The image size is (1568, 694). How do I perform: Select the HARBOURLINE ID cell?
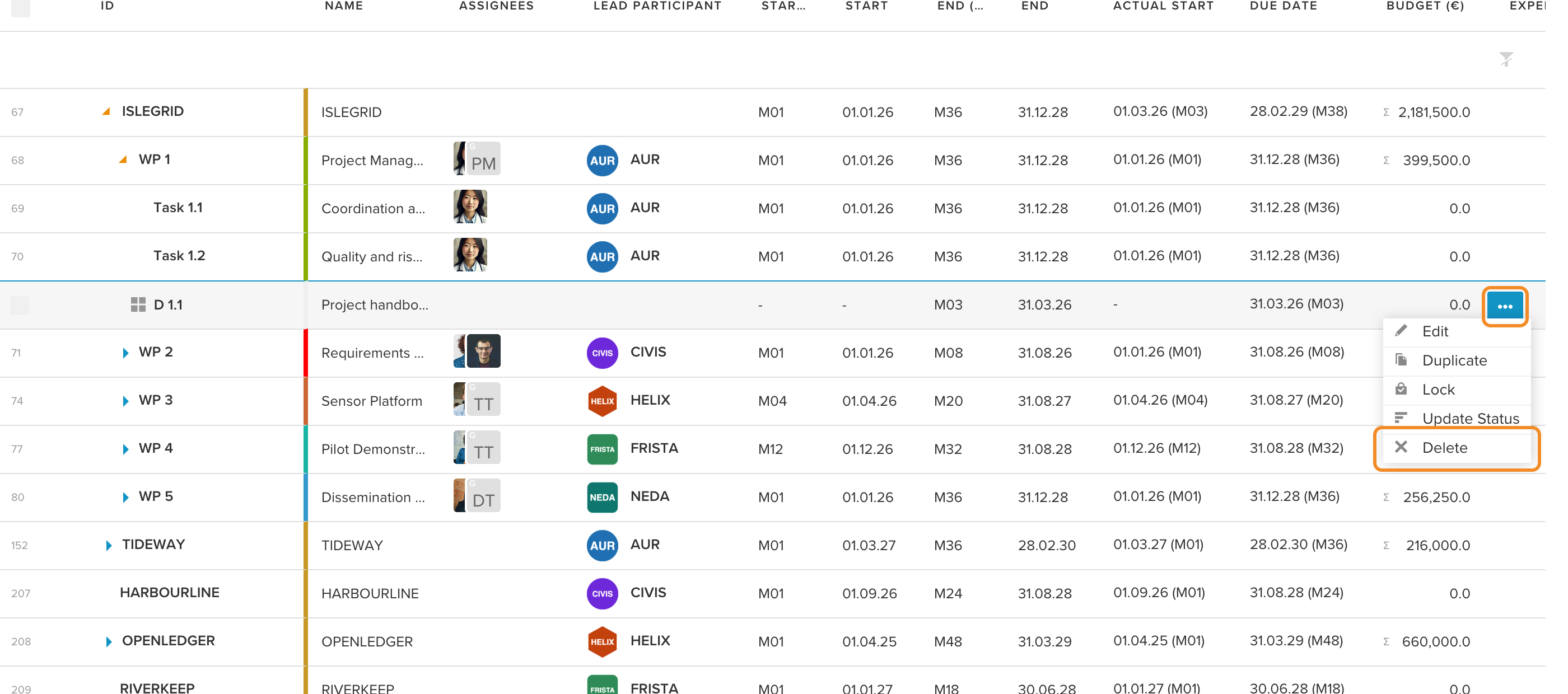[x=169, y=593]
